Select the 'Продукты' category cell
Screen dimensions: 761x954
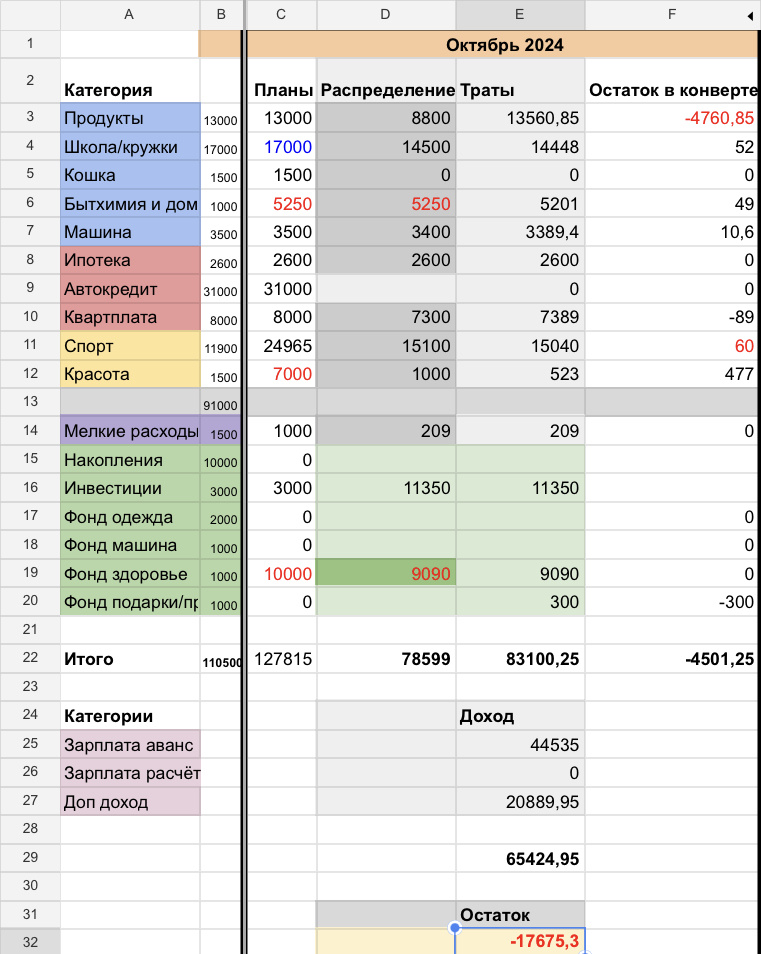pos(130,117)
